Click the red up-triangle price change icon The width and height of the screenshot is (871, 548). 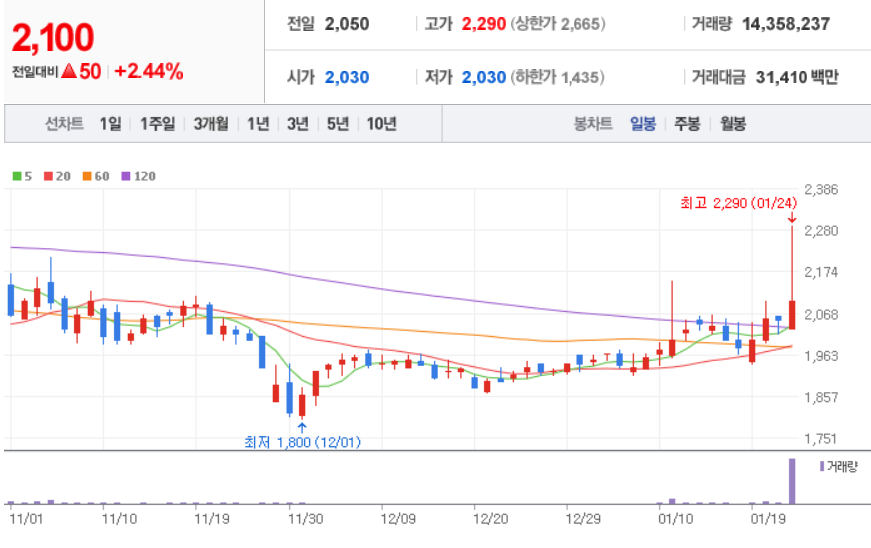(x=69, y=71)
